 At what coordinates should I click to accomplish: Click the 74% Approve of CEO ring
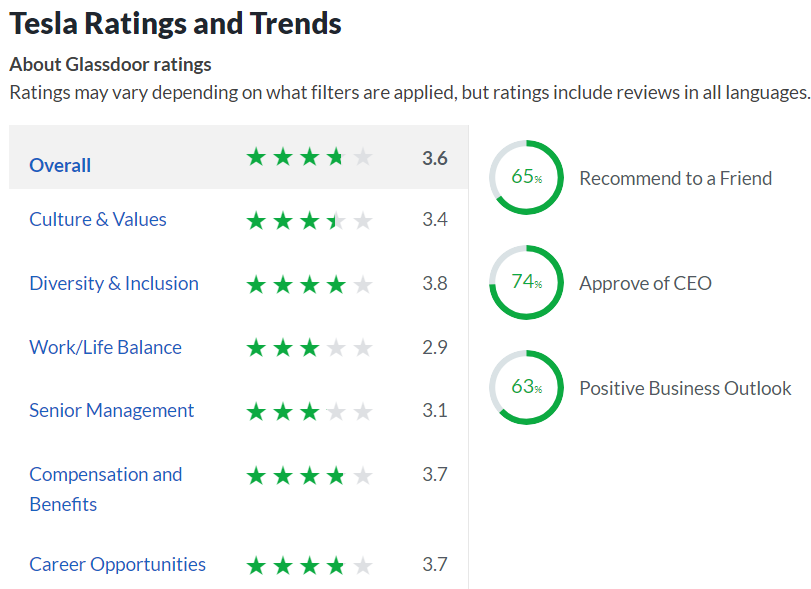(x=527, y=282)
